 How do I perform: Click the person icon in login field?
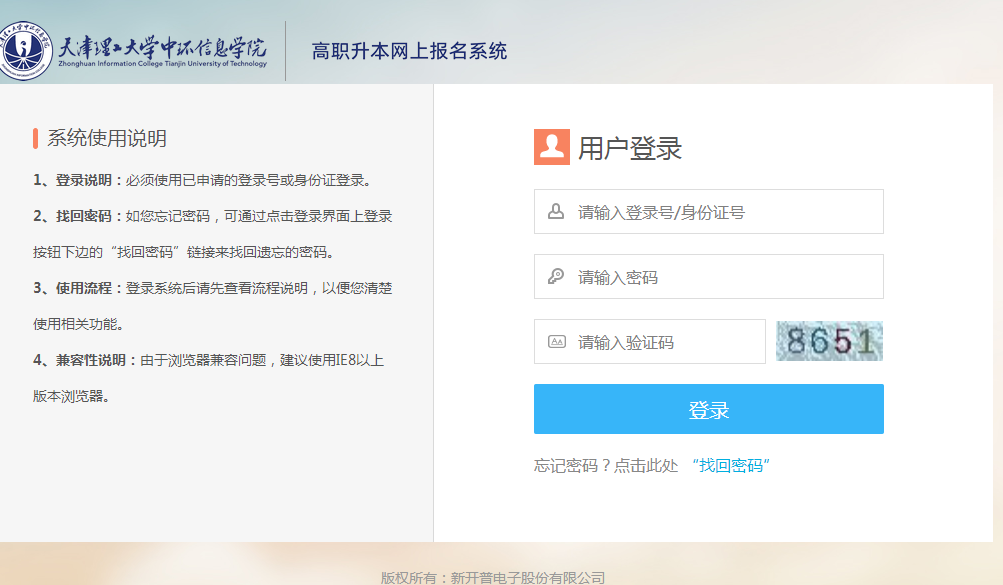[554, 211]
